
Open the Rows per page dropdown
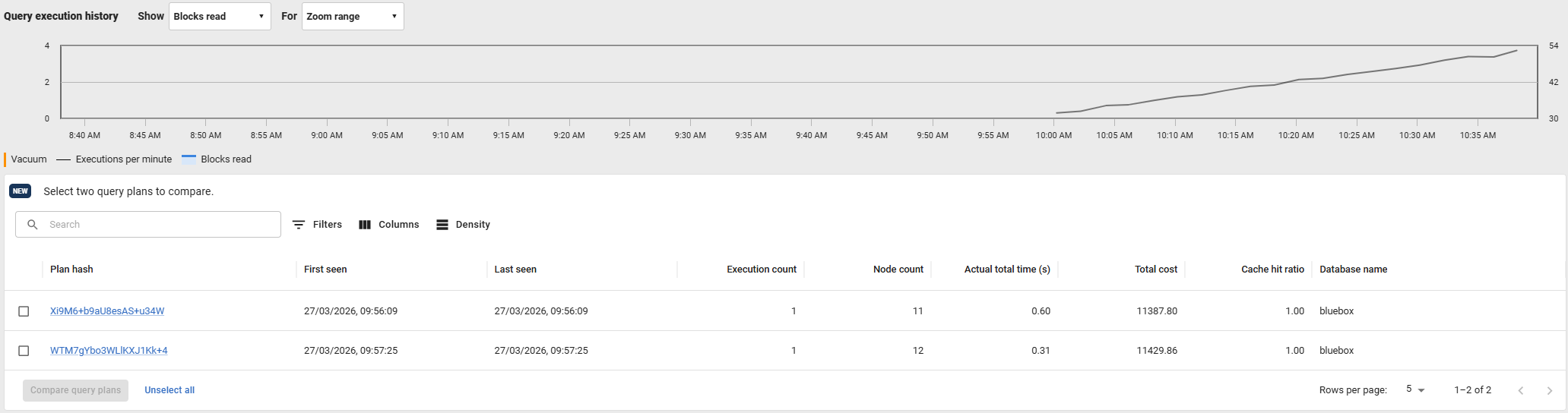[1414, 389]
